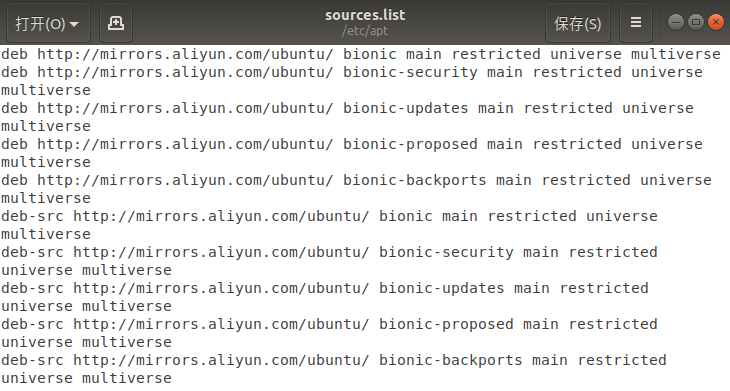Close the sources.list window
The image size is (730, 391).
point(716,22)
